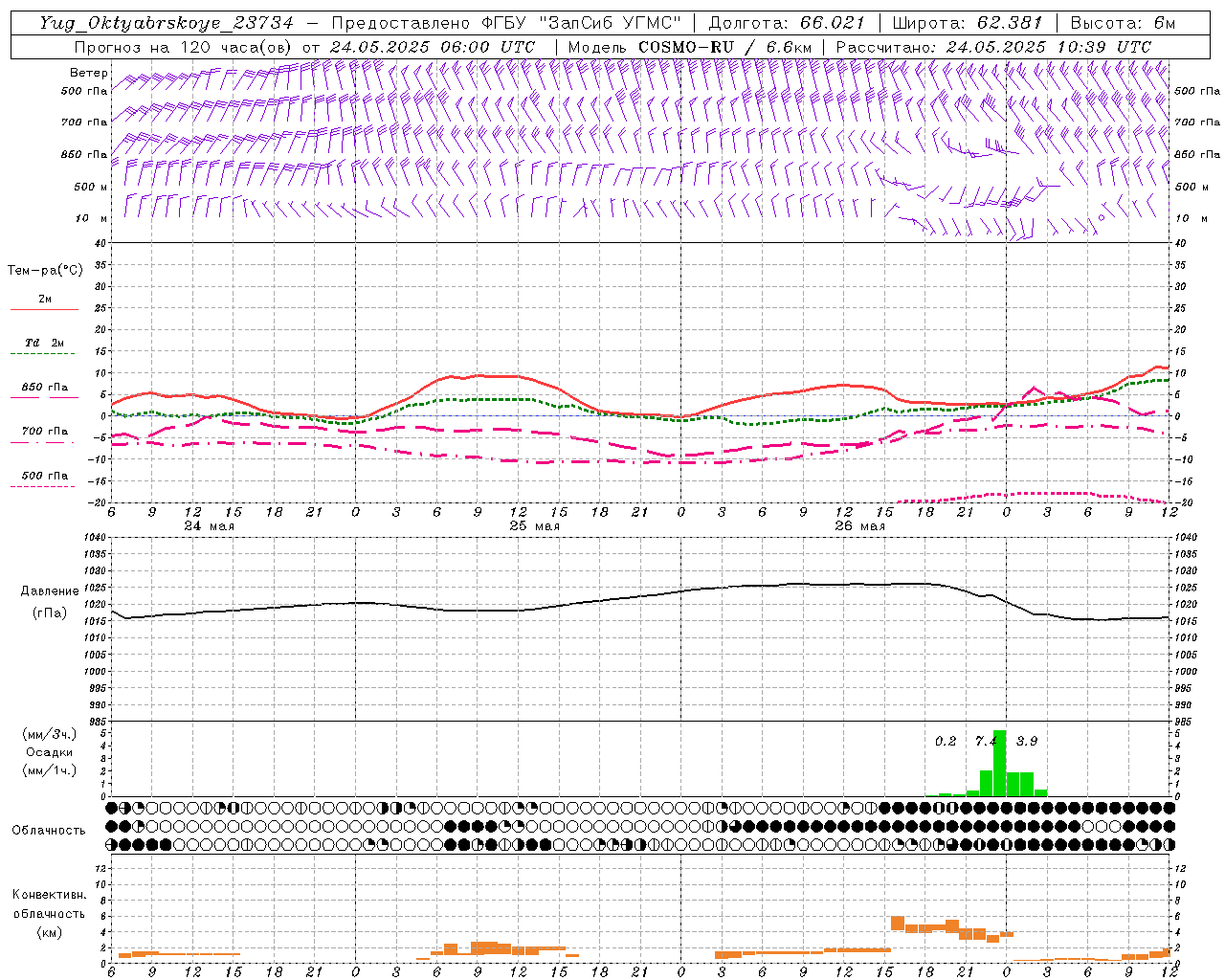Click the tallest green precipitation bar
The image size is (1225, 980).
pos(1000,763)
